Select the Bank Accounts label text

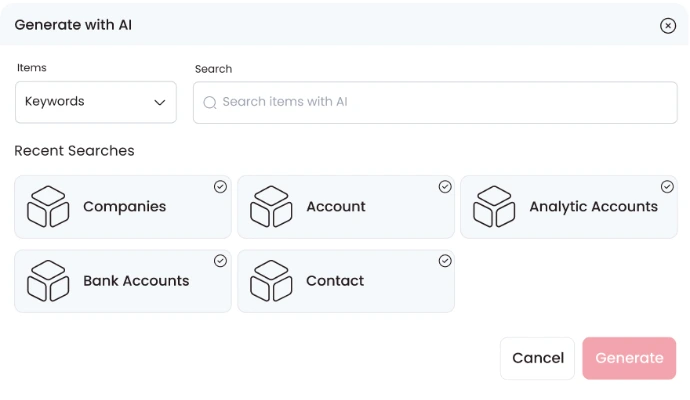[136, 281]
